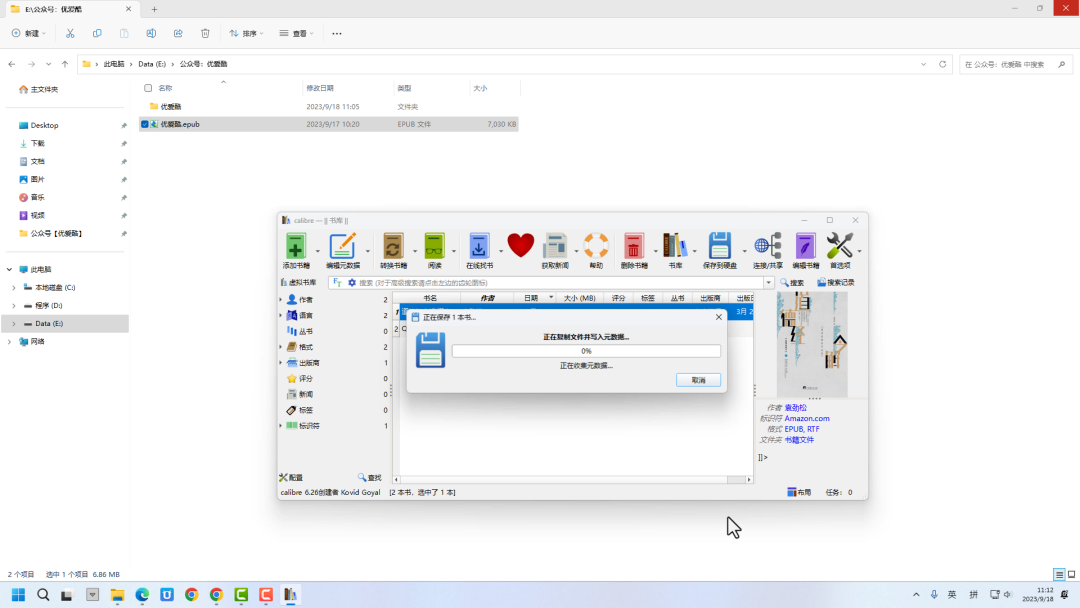Click 取消 (Cancel) in the saving dialog
Screen dimensions: 1080x608
(x=698, y=380)
